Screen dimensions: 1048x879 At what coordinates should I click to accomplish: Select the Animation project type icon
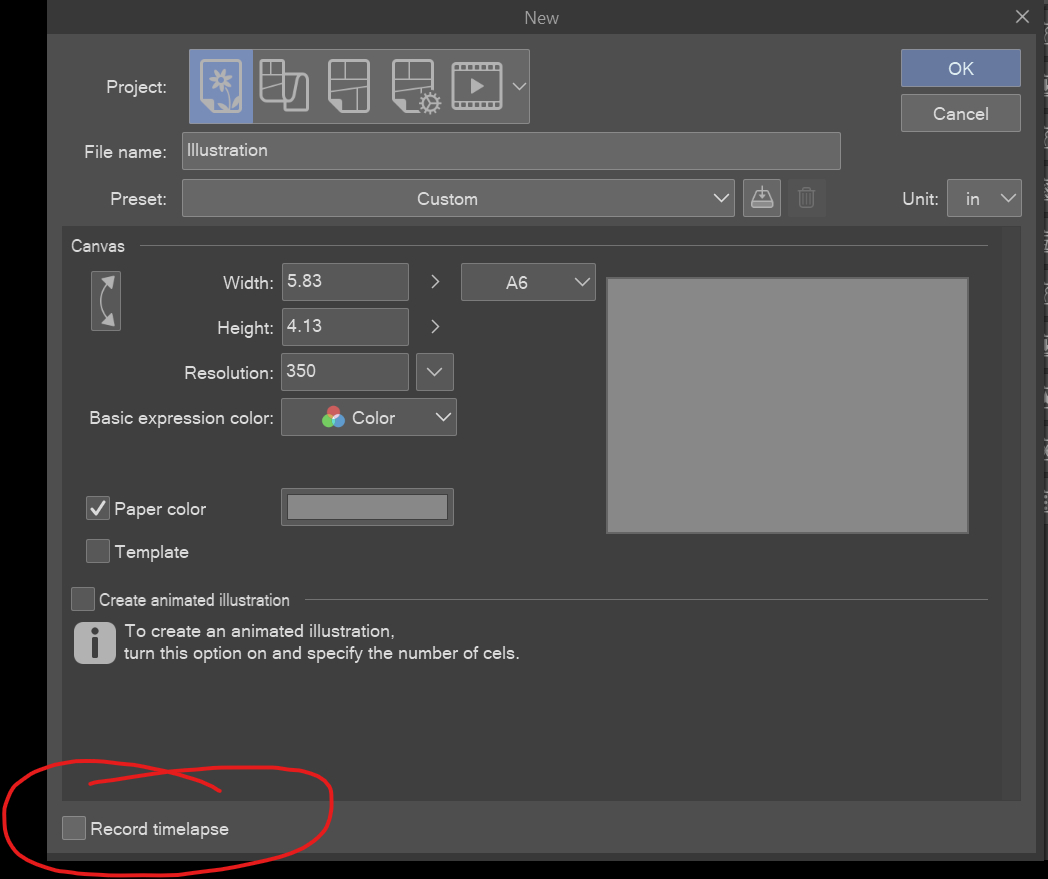click(477, 87)
